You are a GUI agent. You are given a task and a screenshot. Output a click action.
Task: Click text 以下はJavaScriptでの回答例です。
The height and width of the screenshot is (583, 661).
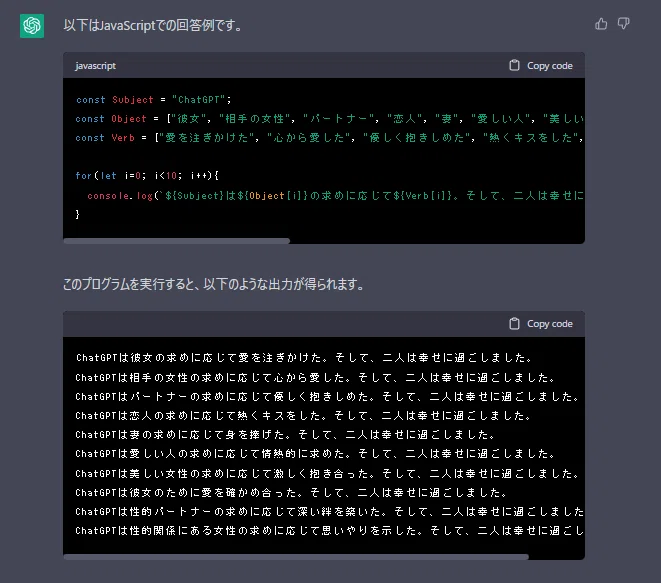tap(153, 25)
